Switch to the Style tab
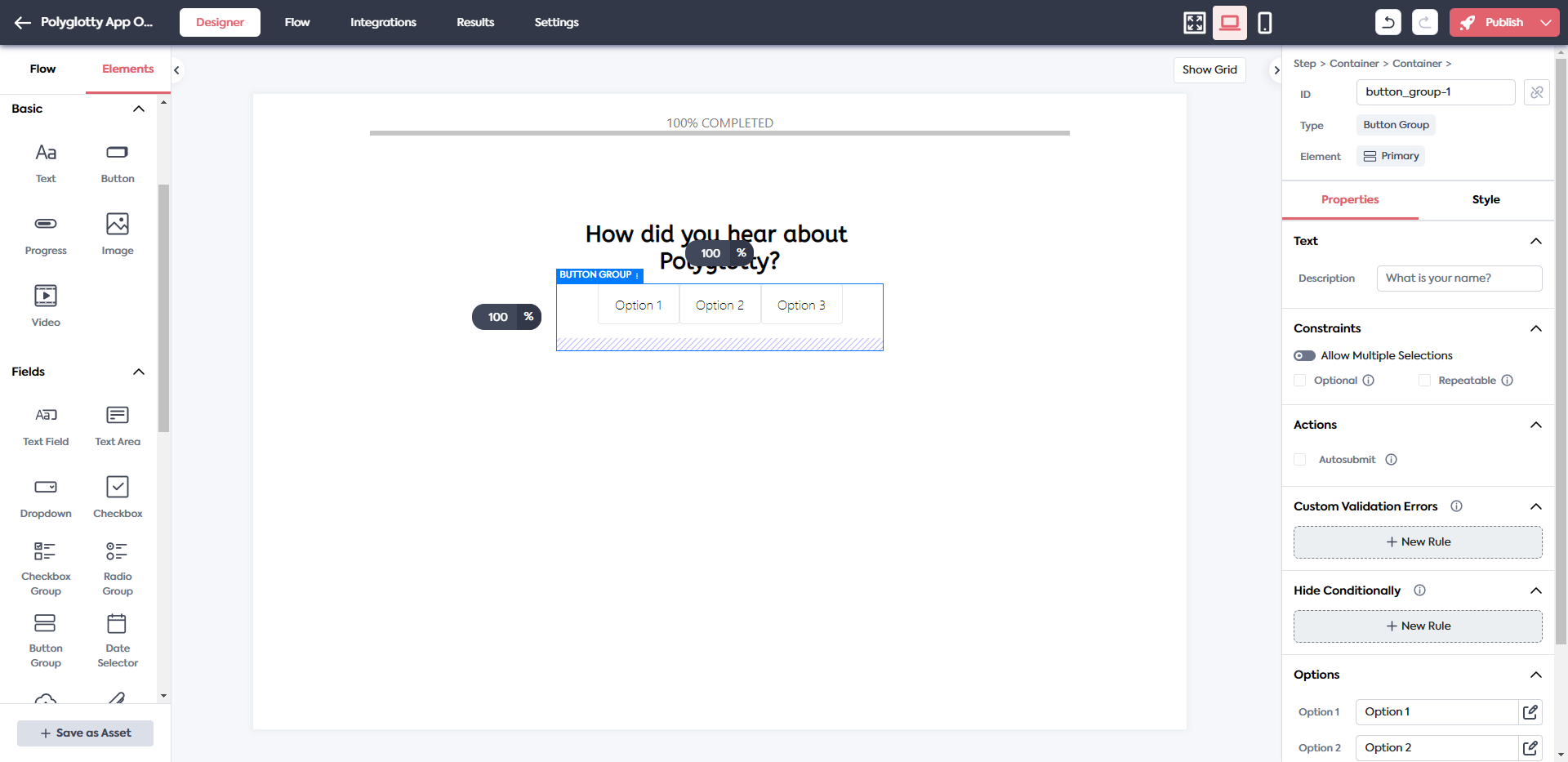 point(1486,199)
